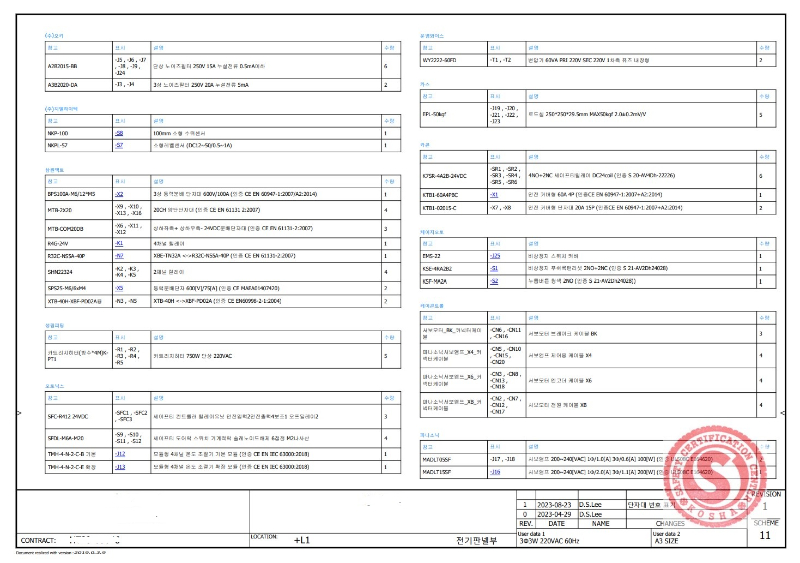800x563 pixels.
Task: Click the -J13 expansion module link
Action: pyautogui.click(x=120, y=466)
